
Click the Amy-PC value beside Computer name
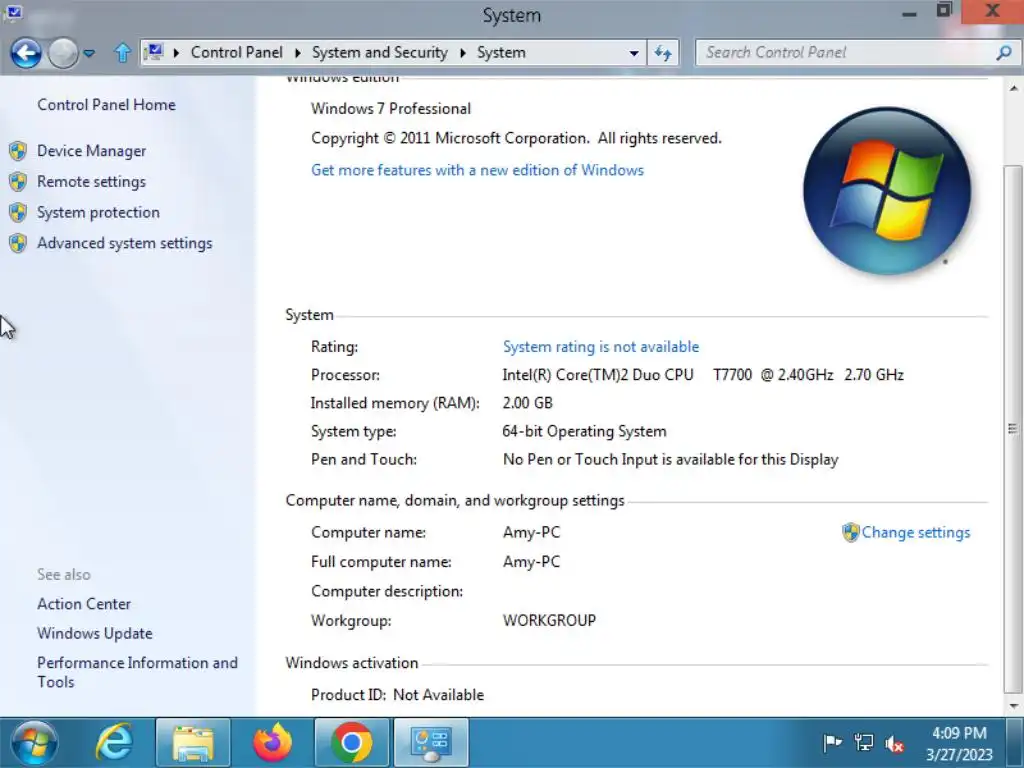(x=531, y=532)
